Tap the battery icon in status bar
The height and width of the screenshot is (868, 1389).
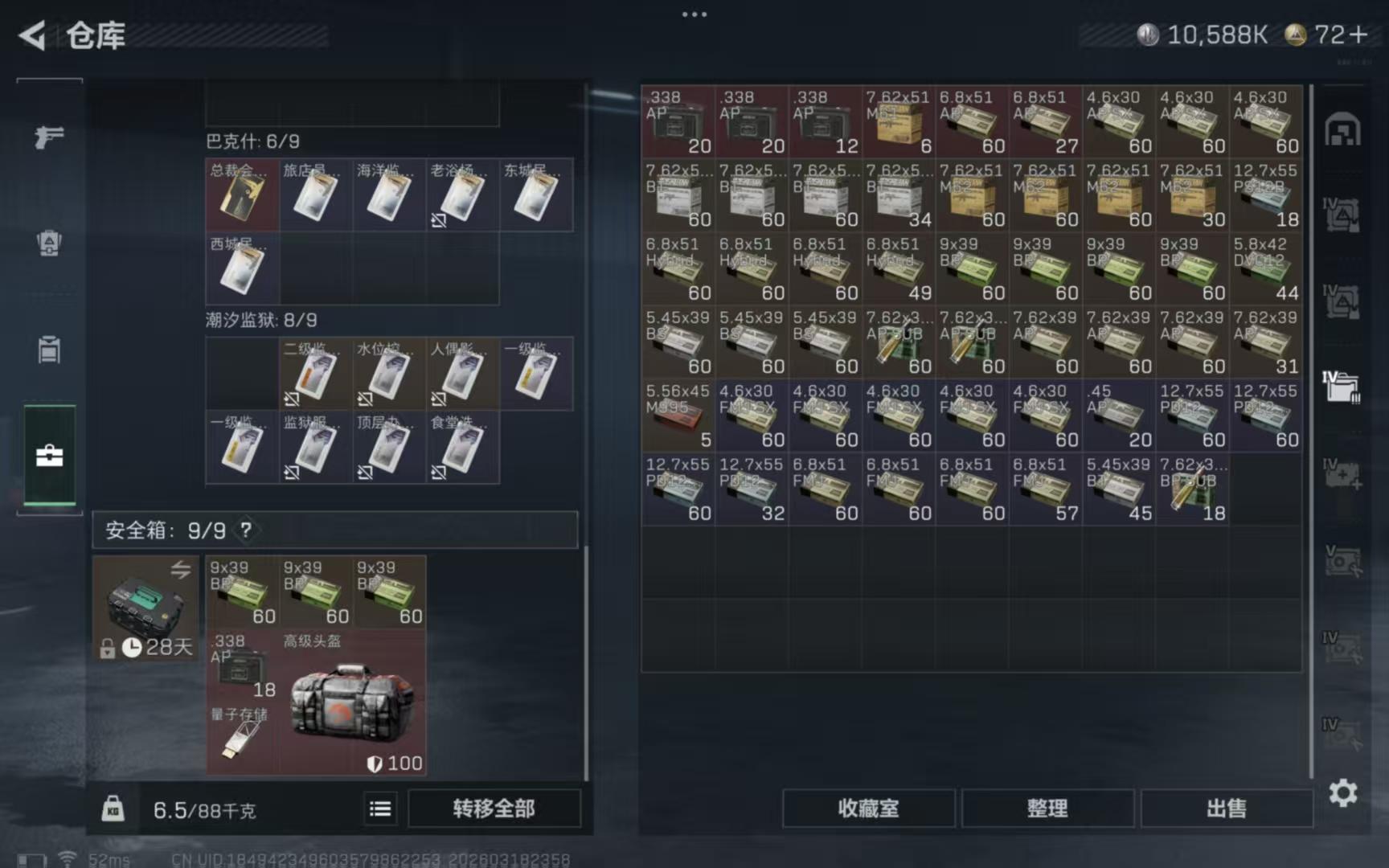(x=32, y=860)
